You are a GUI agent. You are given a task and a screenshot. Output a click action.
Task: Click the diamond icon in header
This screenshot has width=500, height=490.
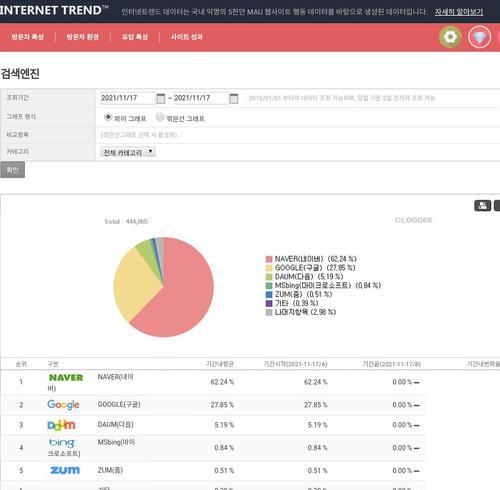click(x=479, y=37)
